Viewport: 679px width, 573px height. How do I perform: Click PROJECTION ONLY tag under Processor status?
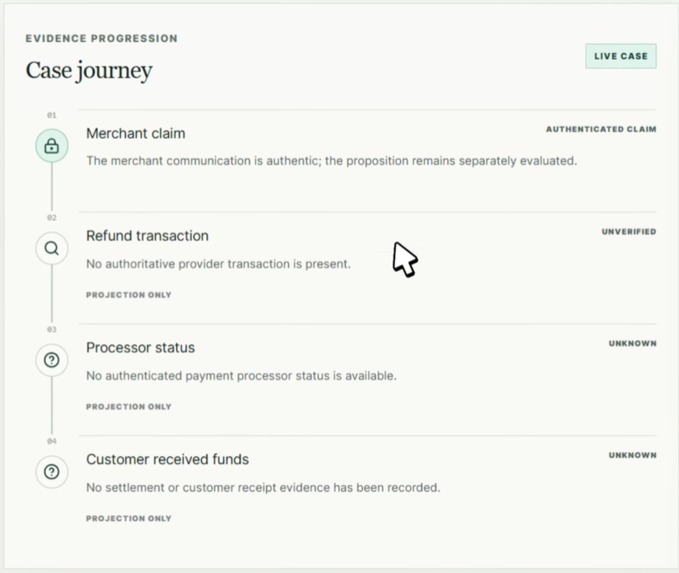129,407
